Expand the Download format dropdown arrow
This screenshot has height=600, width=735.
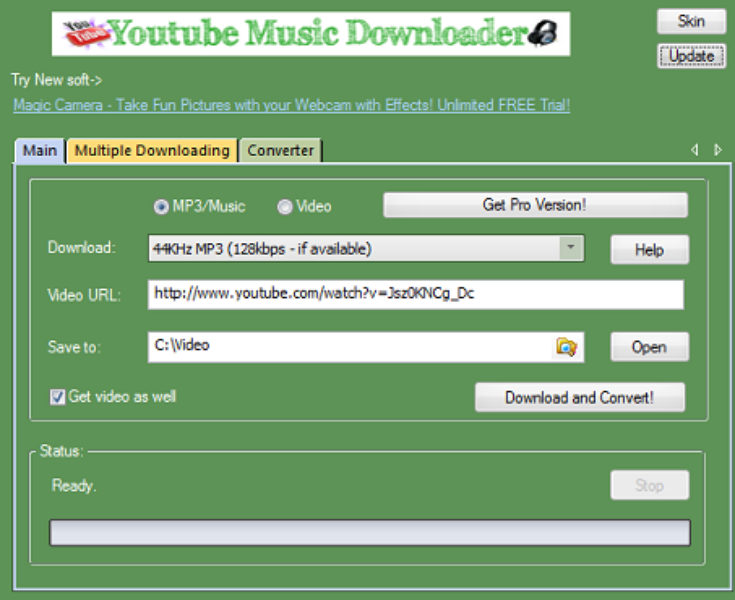click(571, 248)
